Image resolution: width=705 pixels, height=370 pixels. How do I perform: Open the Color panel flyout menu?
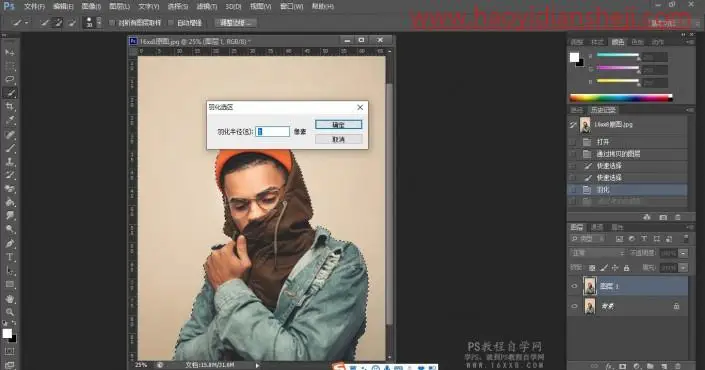[690, 42]
